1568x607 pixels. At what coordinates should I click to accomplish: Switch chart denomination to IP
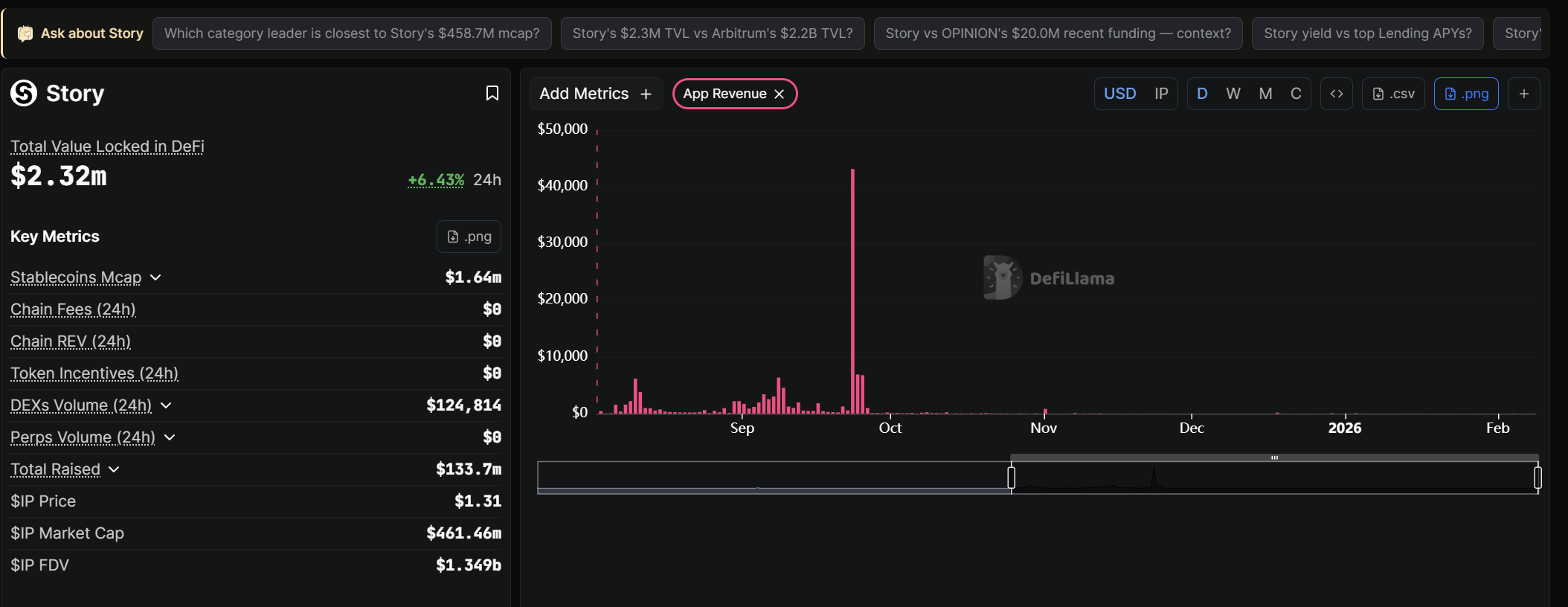[1160, 94]
